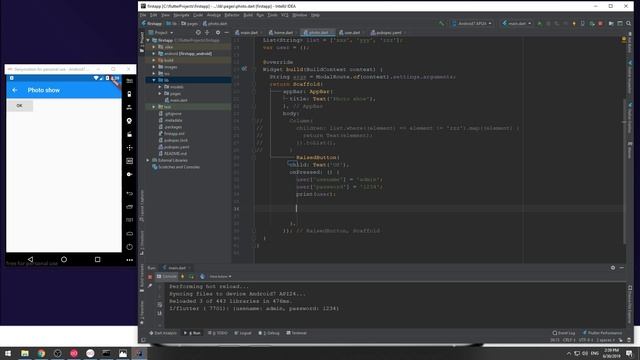Image resolution: width=640 pixels, height=360 pixels.
Task: Open Search Everywhere magnifier icon
Action: coord(629,24)
